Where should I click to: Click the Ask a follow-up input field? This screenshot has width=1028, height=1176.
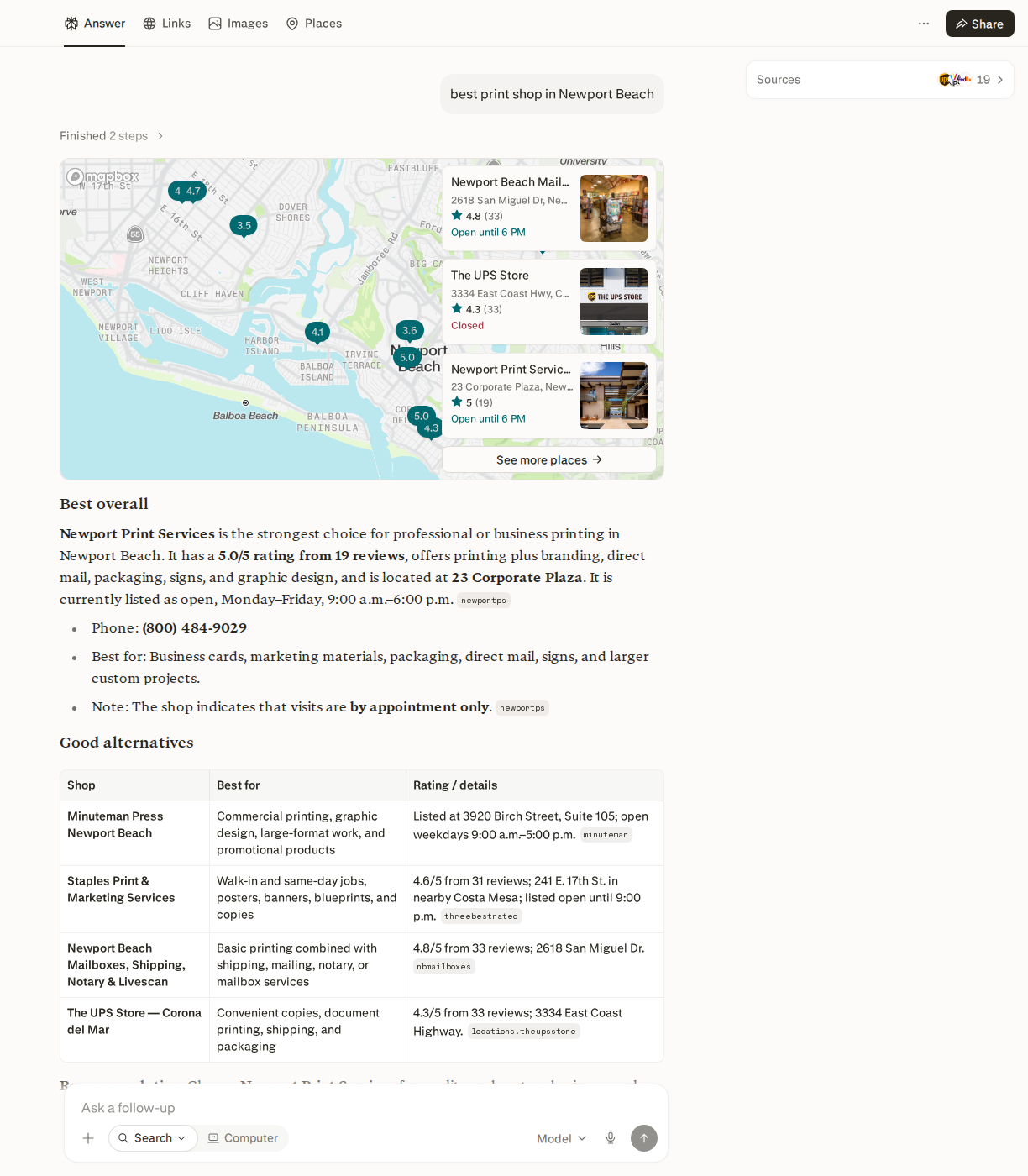pyautogui.click(x=365, y=1108)
